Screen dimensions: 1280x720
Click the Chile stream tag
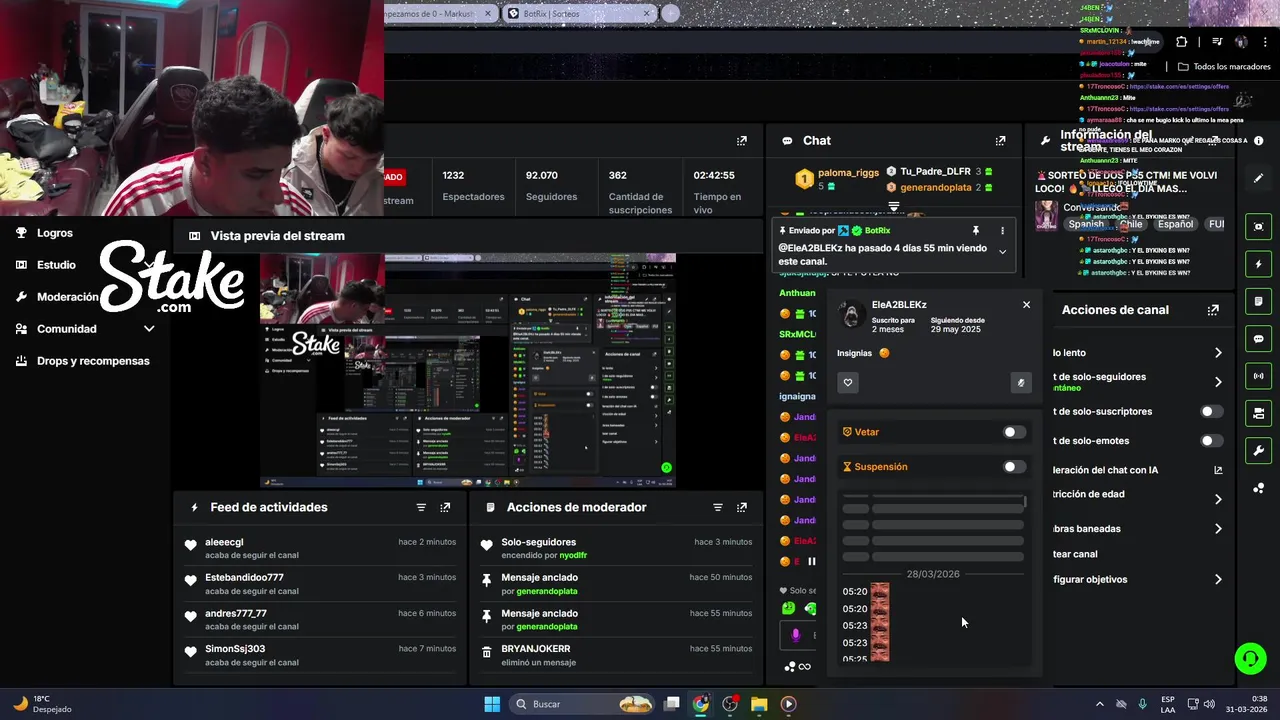pos(1132,225)
